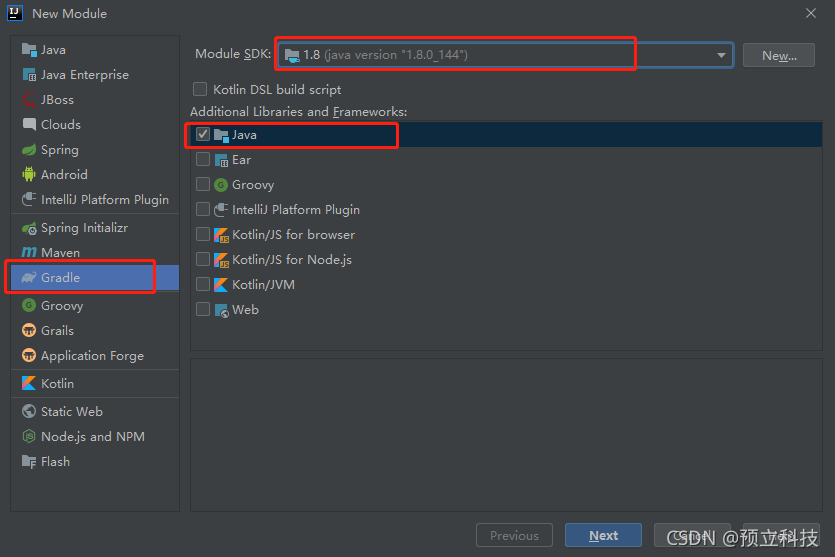Screen dimensions: 835x557
Task: Click the Kotlin/JVM framework icon
Action: tap(221, 284)
